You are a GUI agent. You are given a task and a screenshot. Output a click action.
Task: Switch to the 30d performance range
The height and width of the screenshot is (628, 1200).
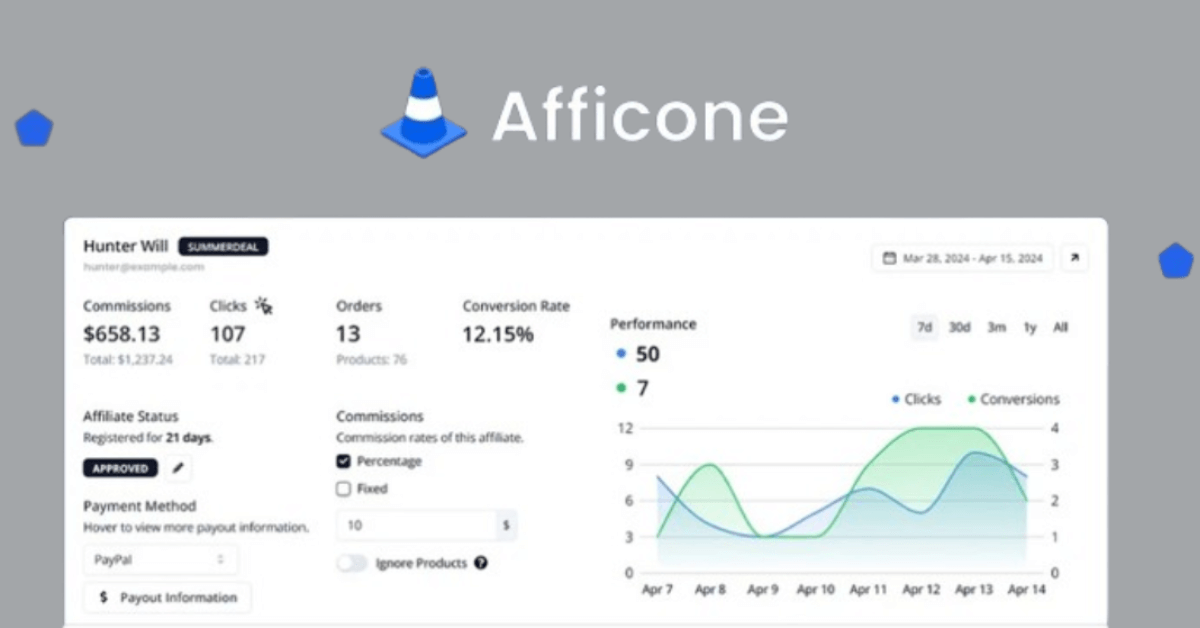[x=959, y=327]
